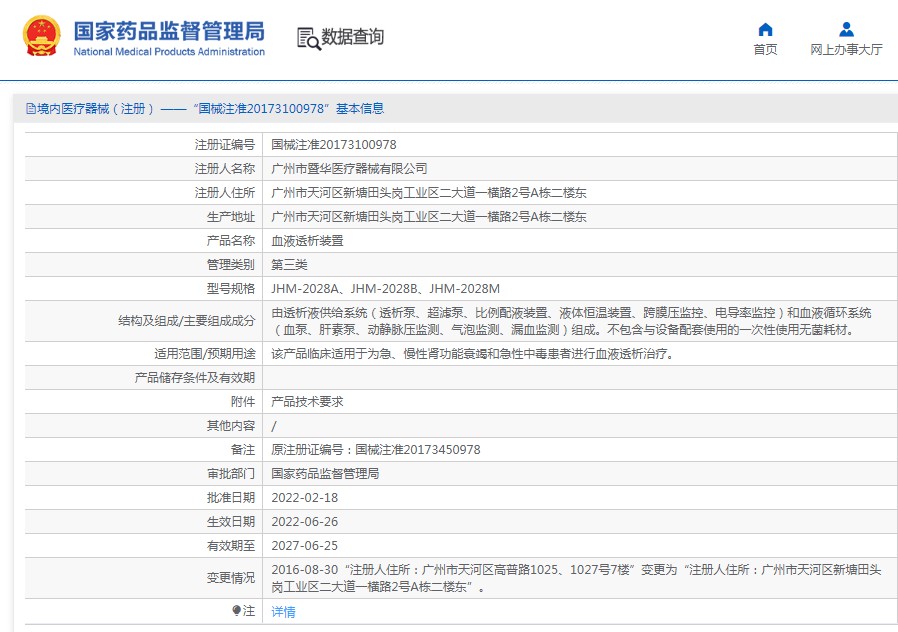Screen dimensions: 898x632
Task: Click the 适用范围/预期用途 row label
Action: point(204,354)
